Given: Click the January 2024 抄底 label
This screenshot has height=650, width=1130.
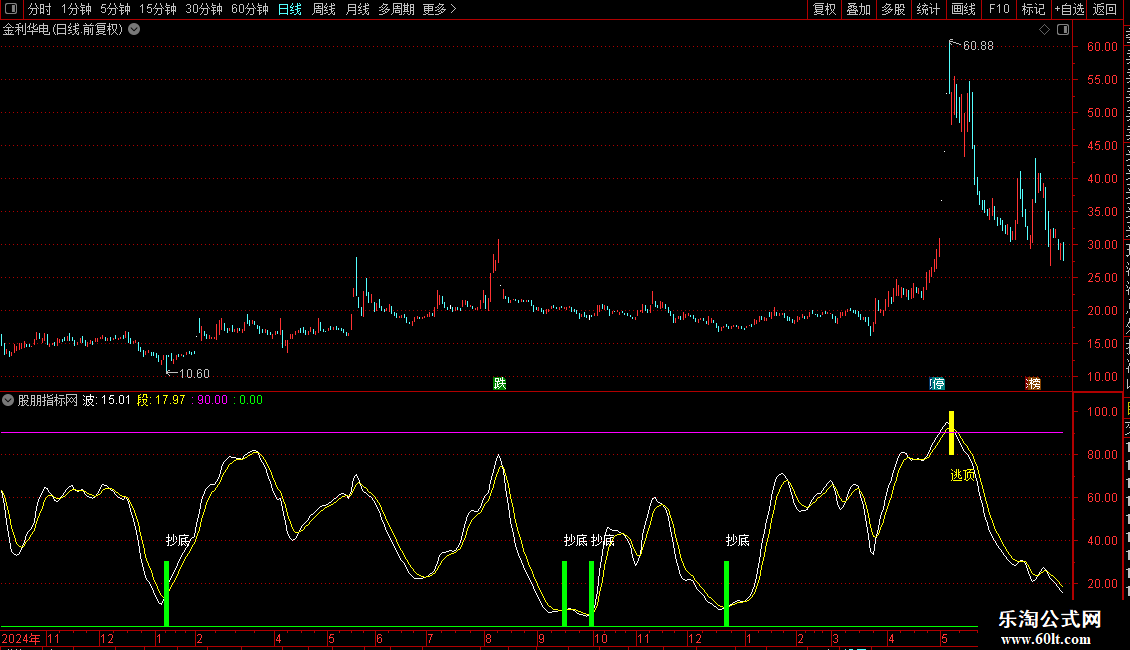Looking at the screenshot, I should tap(177, 540).
